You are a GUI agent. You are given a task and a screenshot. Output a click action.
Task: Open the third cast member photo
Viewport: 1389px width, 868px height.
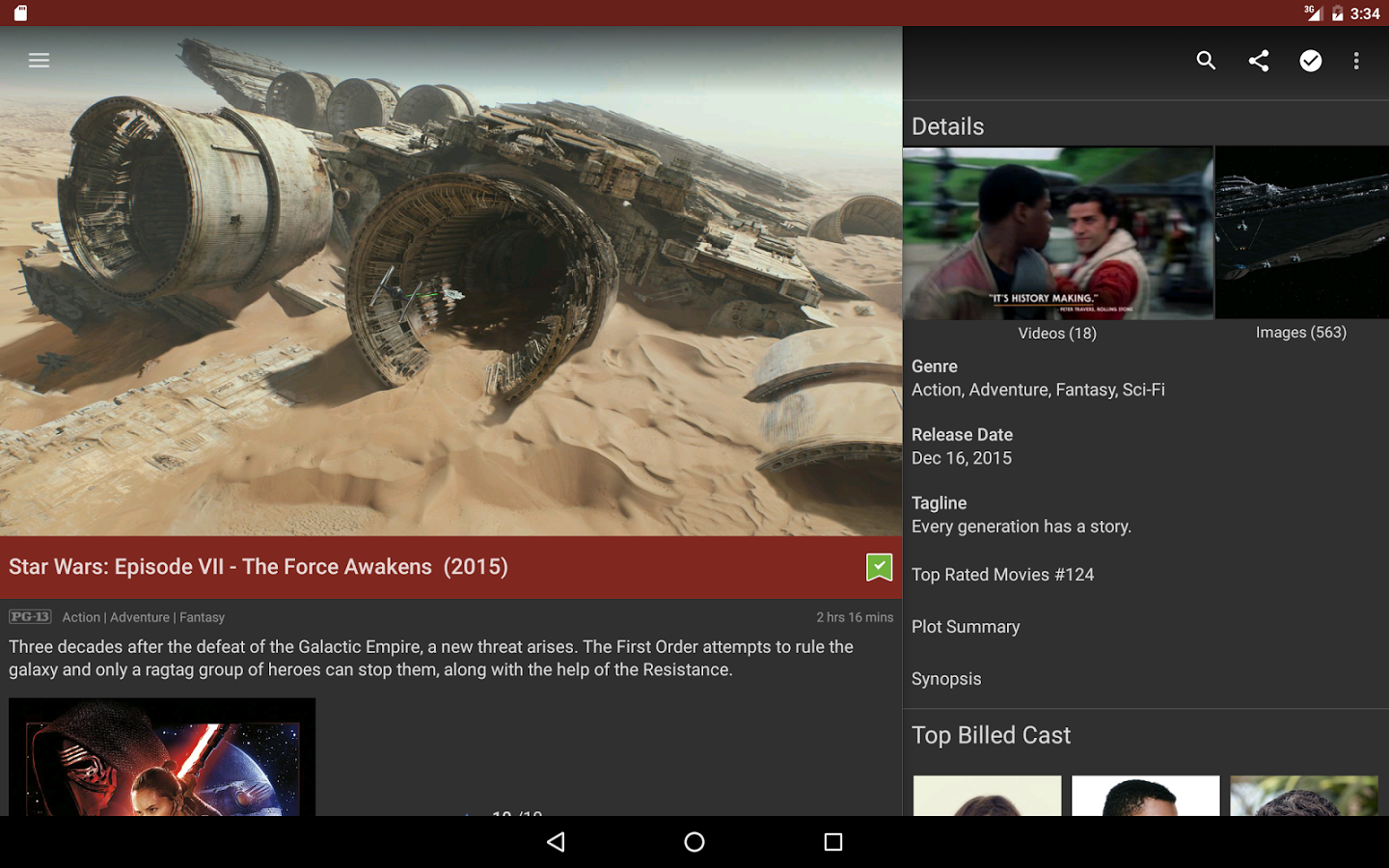[1304, 796]
